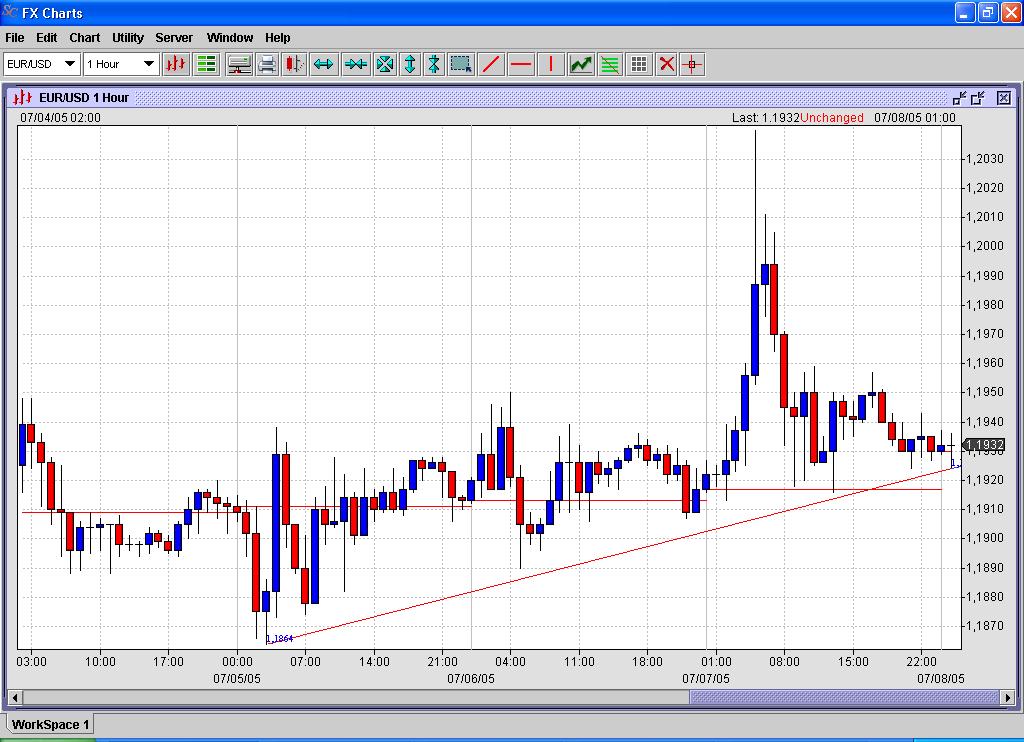Select the vertical line drawing tool
This screenshot has height=742, width=1024.
click(549, 64)
